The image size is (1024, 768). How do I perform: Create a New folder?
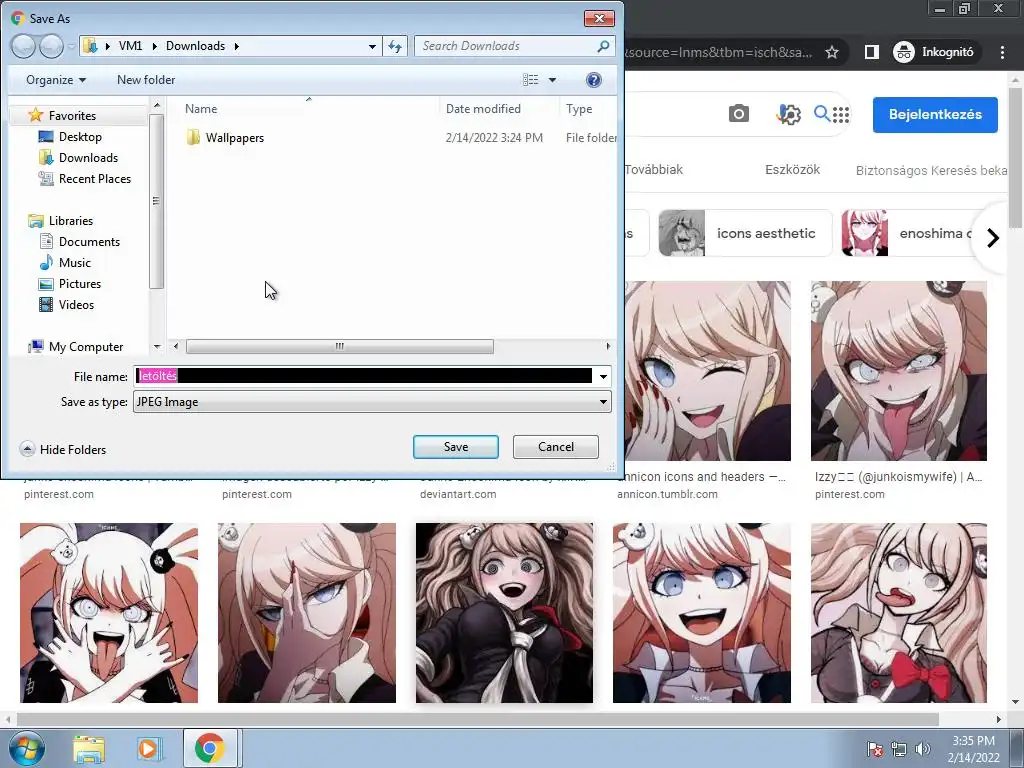(146, 80)
